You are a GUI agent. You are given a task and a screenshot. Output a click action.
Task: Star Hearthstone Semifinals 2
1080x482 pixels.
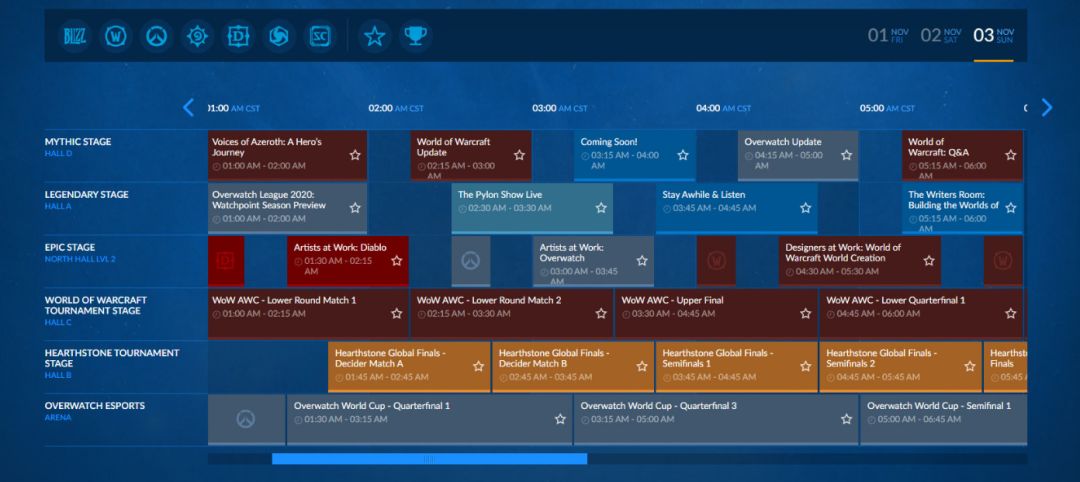pos(970,366)
